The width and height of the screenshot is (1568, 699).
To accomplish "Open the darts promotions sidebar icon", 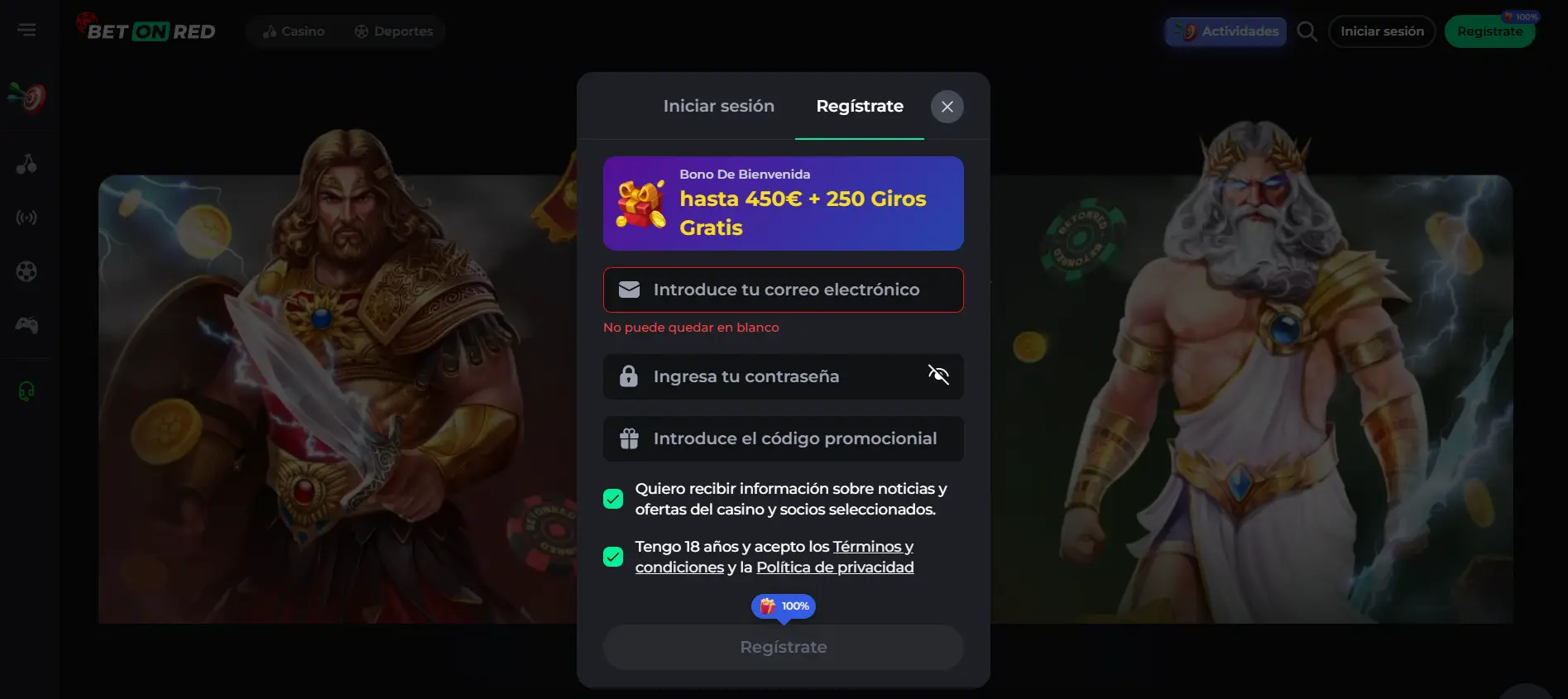I will click(26, 98).
